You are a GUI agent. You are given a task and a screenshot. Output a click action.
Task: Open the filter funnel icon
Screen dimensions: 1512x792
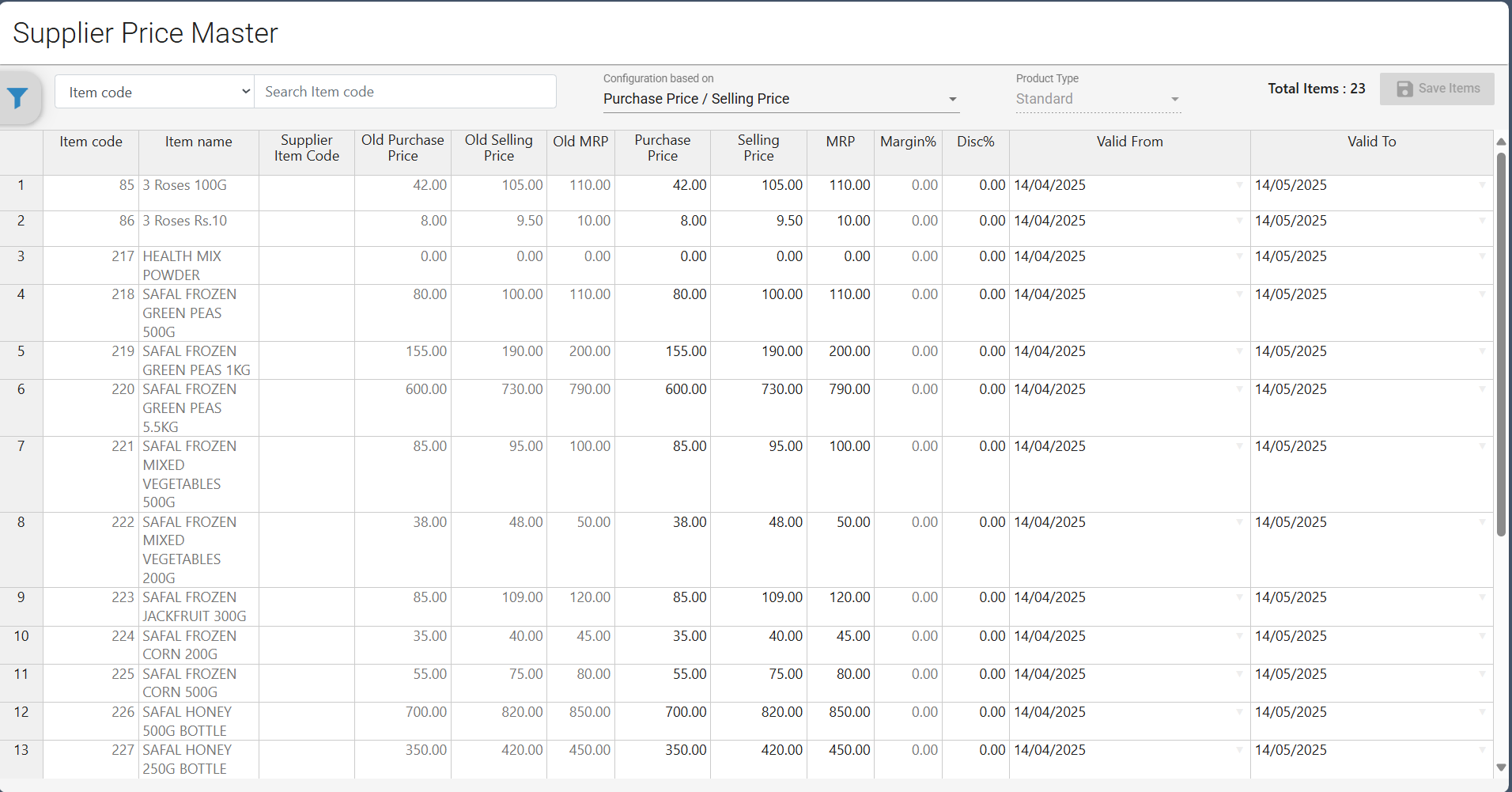tap(18, 98)
